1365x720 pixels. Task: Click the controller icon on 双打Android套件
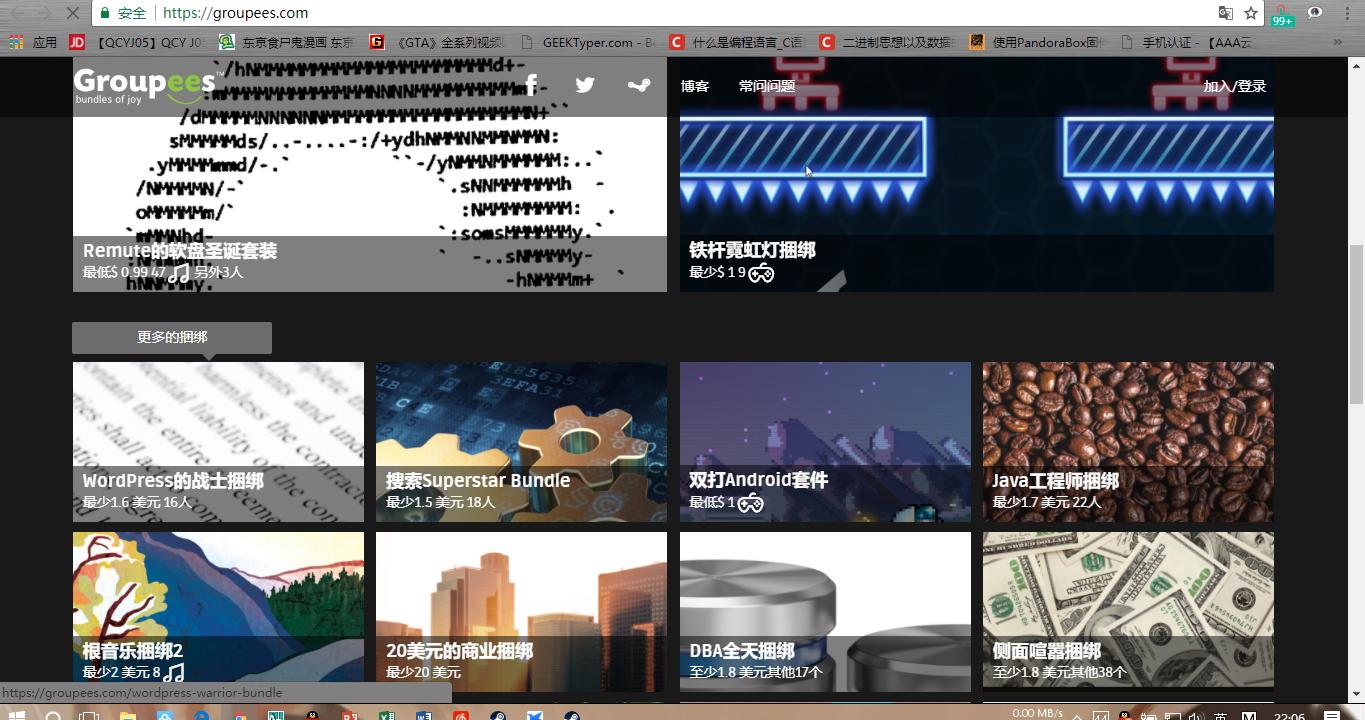click(752, 502)
